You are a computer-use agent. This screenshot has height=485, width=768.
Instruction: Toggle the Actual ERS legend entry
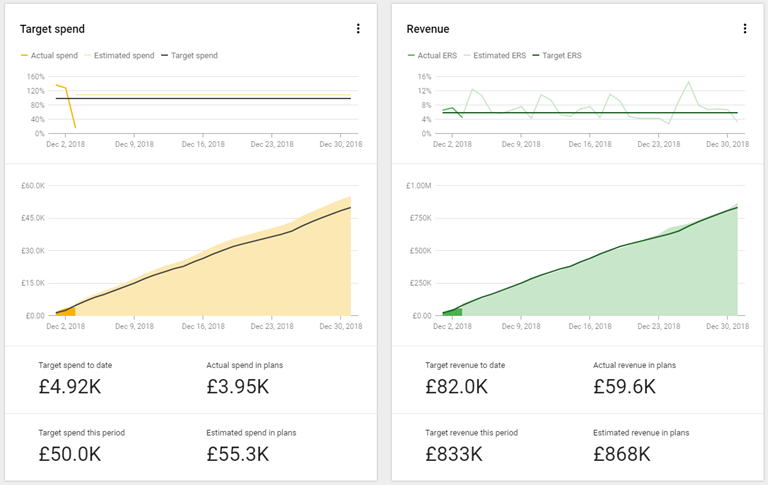pos(432,55)
